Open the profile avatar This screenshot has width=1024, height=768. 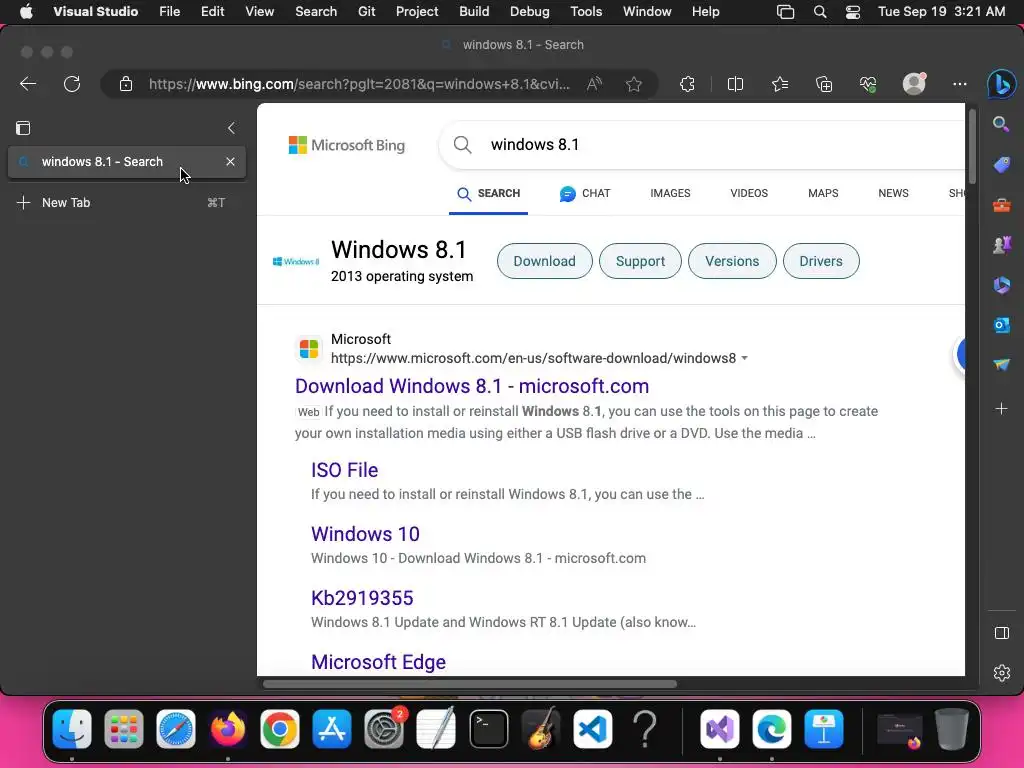coord(914,84)
